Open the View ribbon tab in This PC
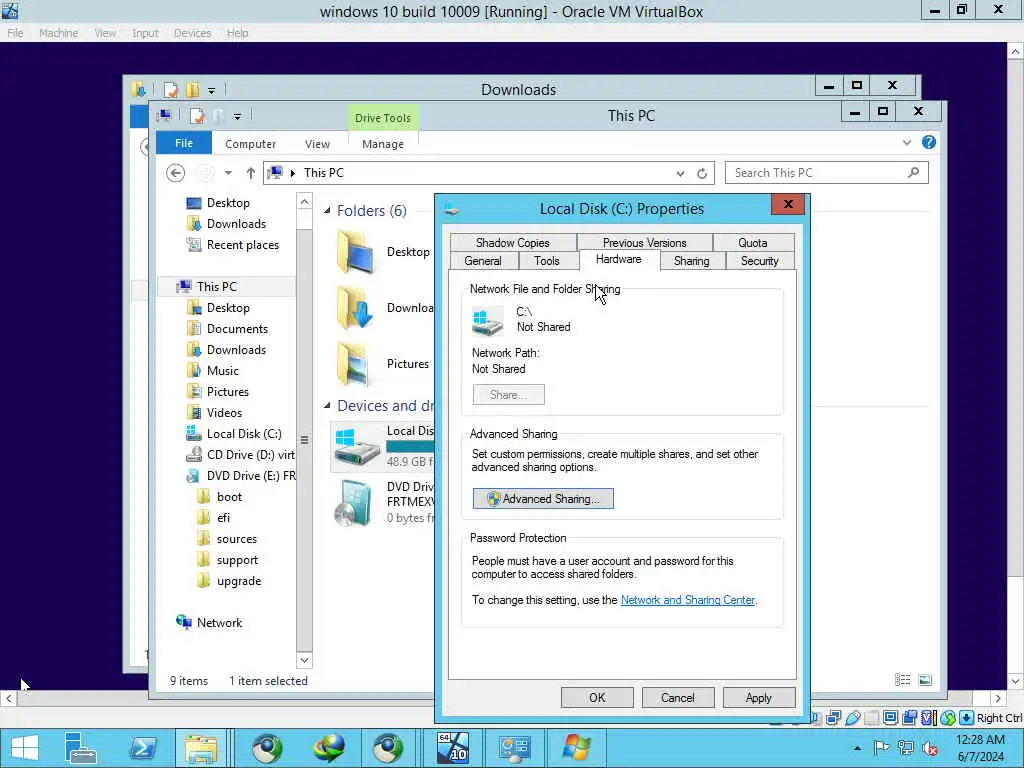Image resolution: width=1024 pixels, height=768 pixels. pos(317,144)
